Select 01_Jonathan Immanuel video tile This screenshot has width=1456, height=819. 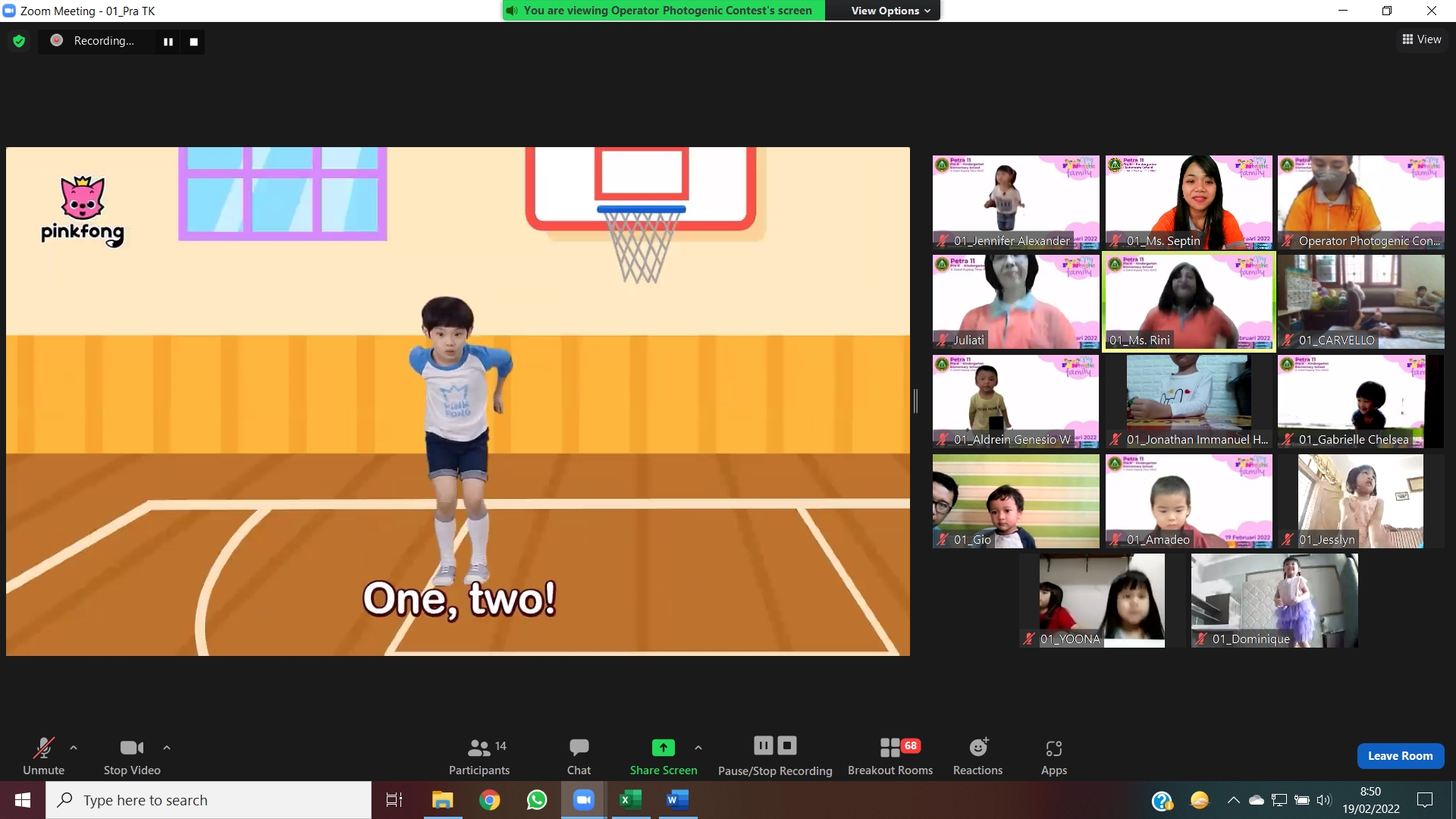coord(1188,401)
